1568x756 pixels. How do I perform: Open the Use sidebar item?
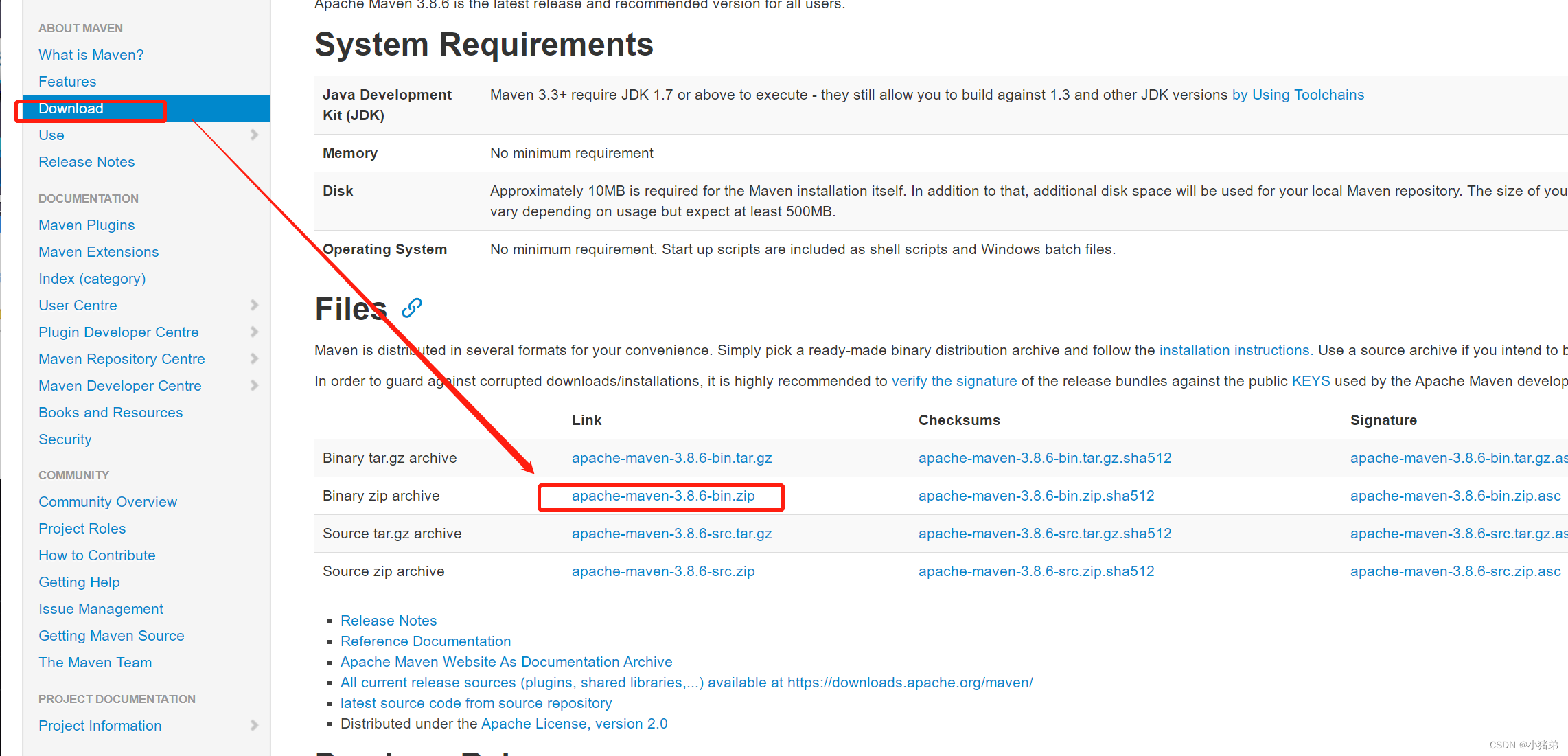click(51, 135)
